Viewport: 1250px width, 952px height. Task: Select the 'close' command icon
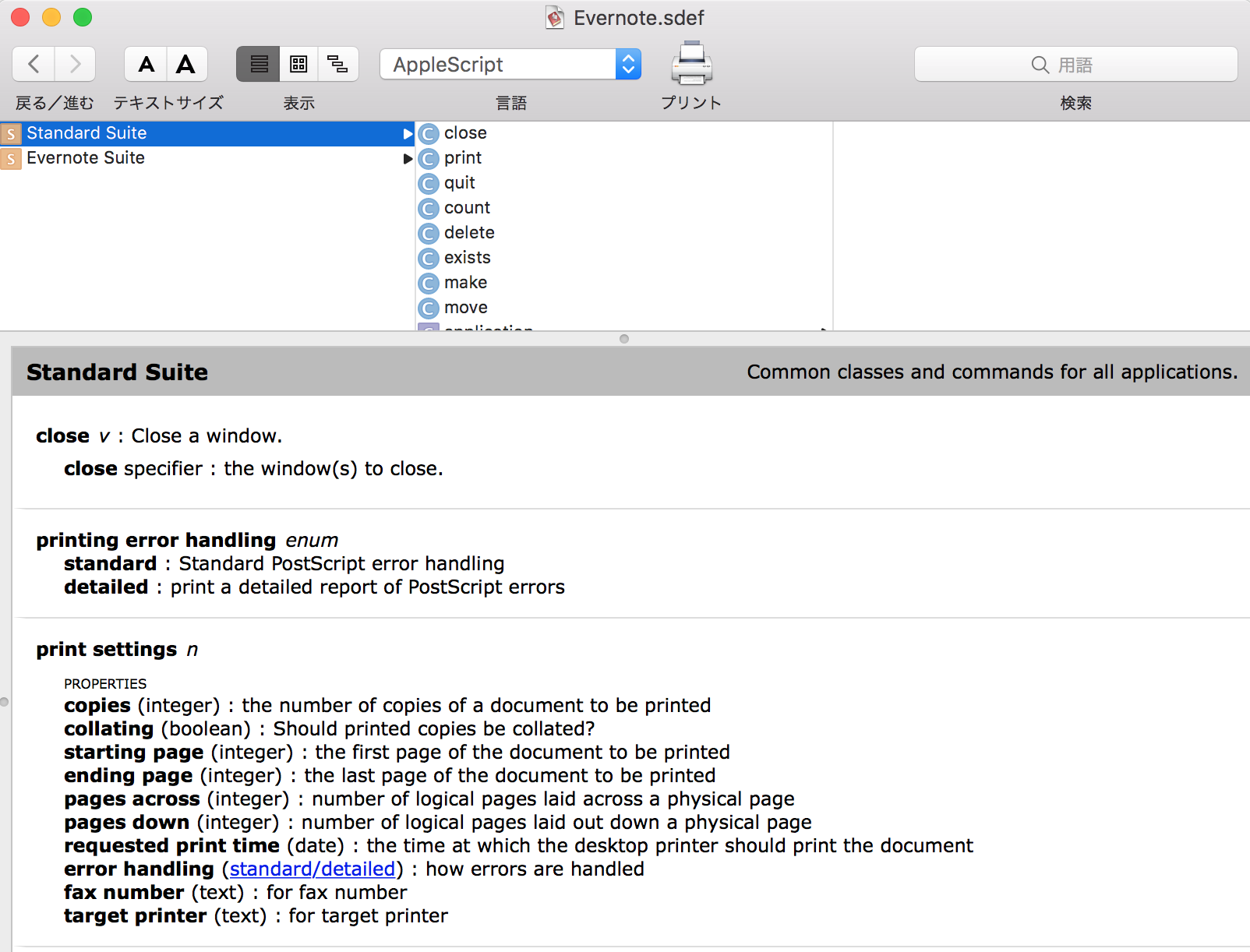coord(429,133)
